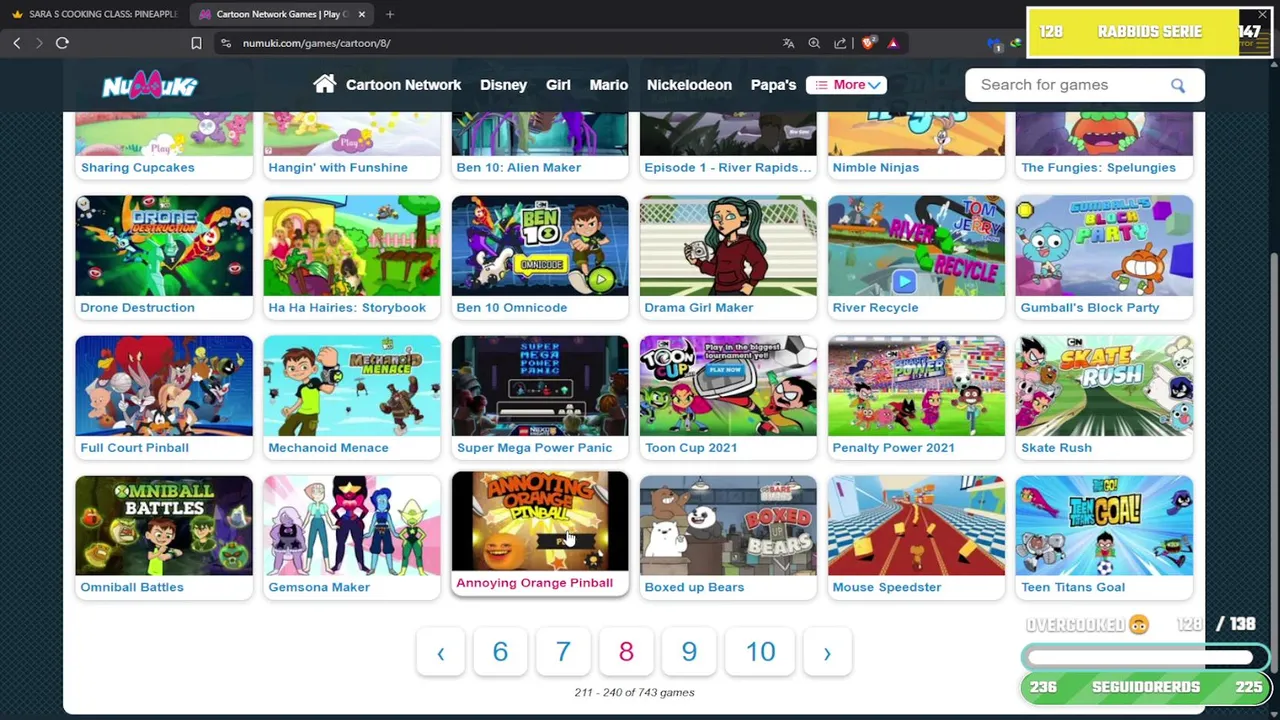Select the Cartoon Network Games tab
This screenshot has height=720, width=1280.
click(x=281, y=14)
